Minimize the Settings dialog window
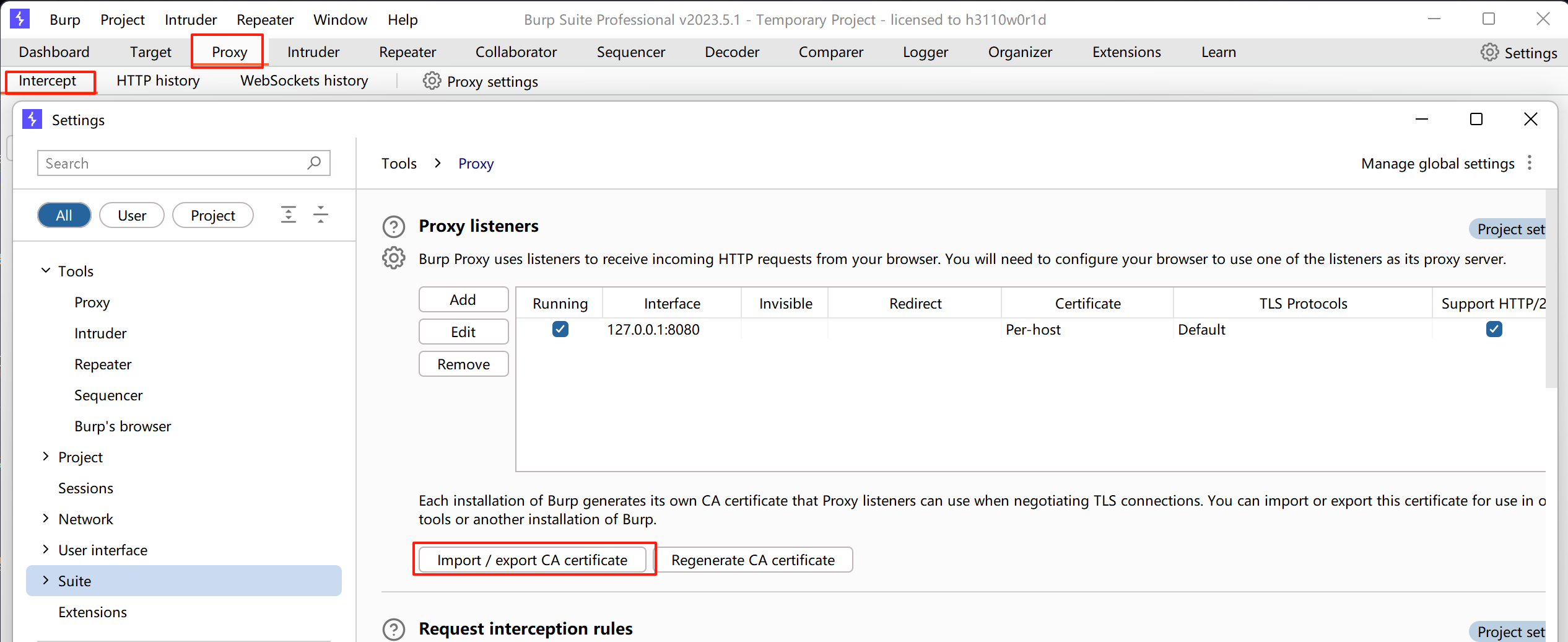 pos(1422,119)
